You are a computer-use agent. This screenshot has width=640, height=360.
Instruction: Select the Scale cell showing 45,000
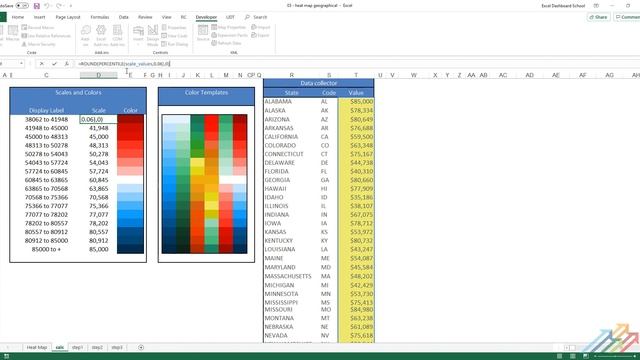(98, 137)
